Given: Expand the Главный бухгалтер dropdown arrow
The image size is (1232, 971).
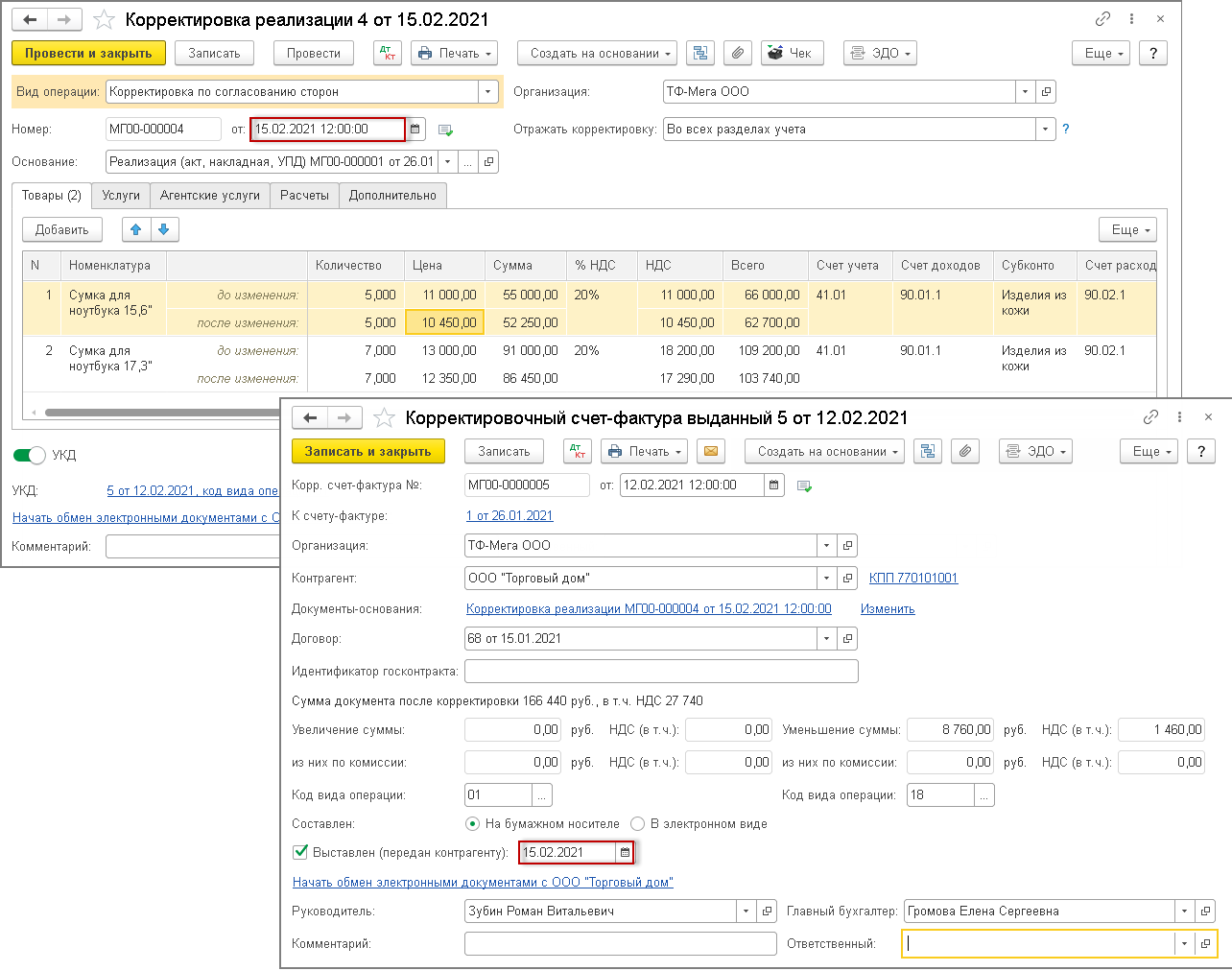Looking at the screenshot, I should click(1185, 912).
